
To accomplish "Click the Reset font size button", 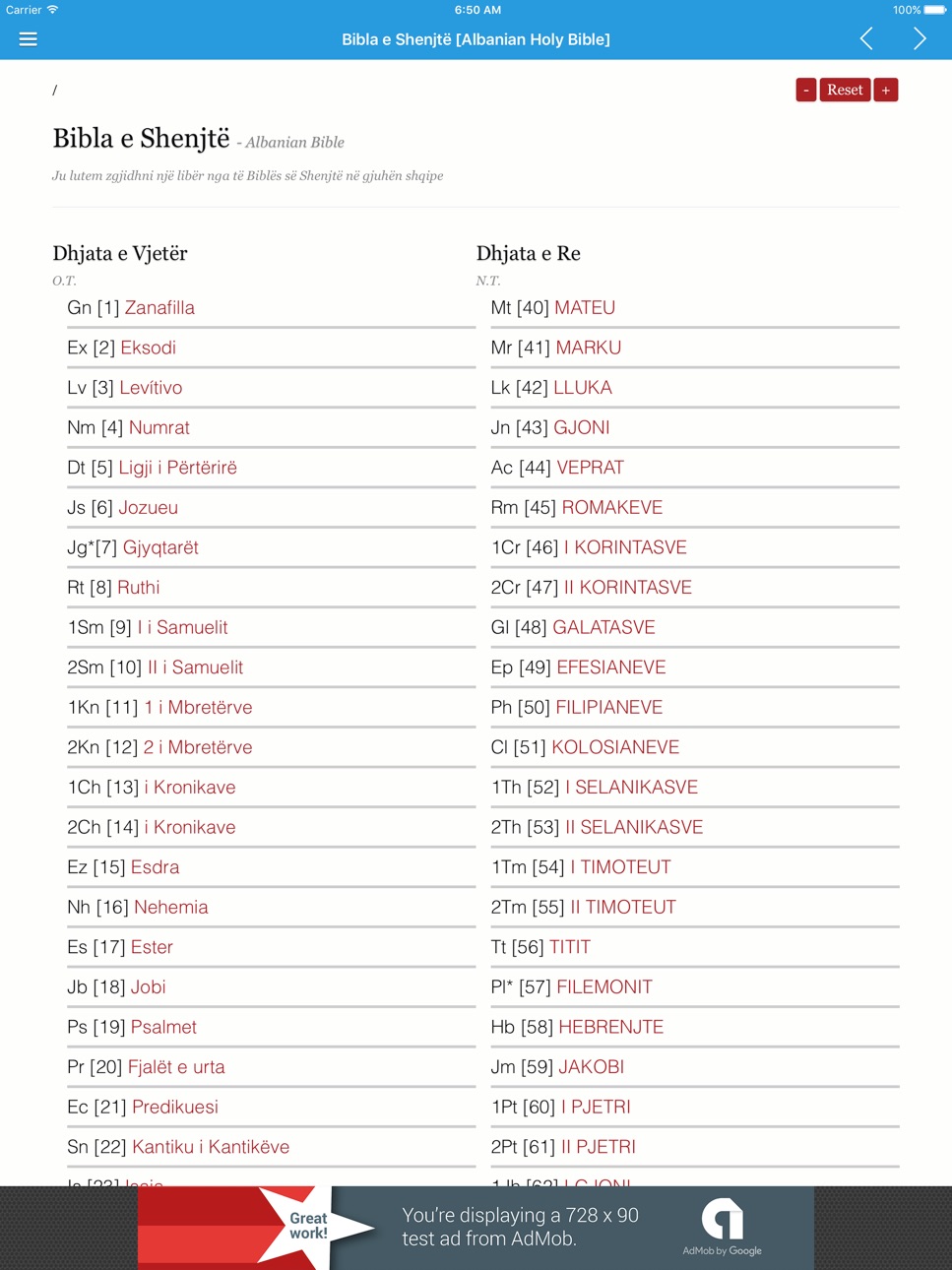I will coord(845,90).
